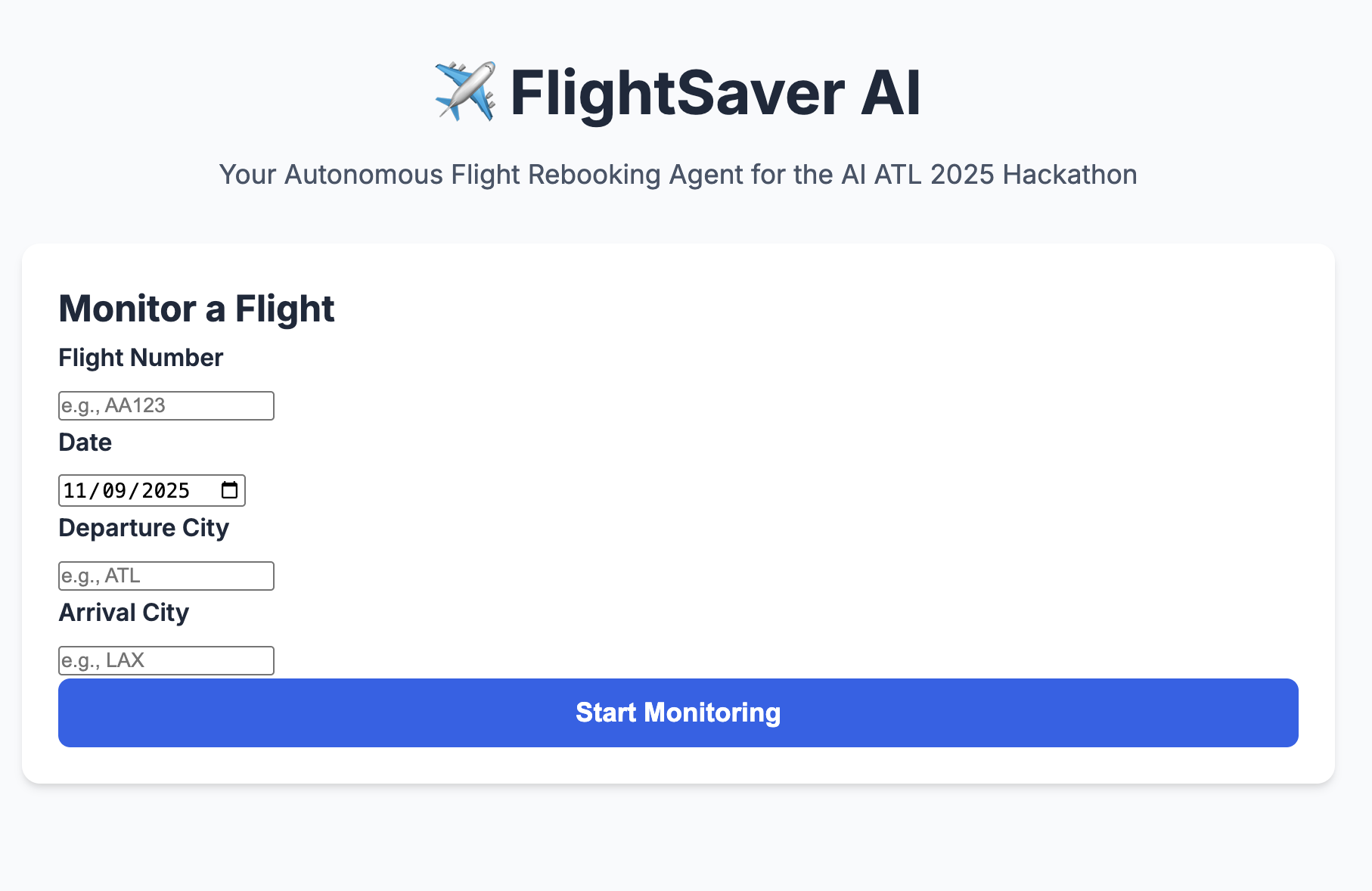Open the calendar picker in Date field
Image resolution: width=1372 pixels, height=891 pixels.
pyautogui.click(x=229, y=490)
